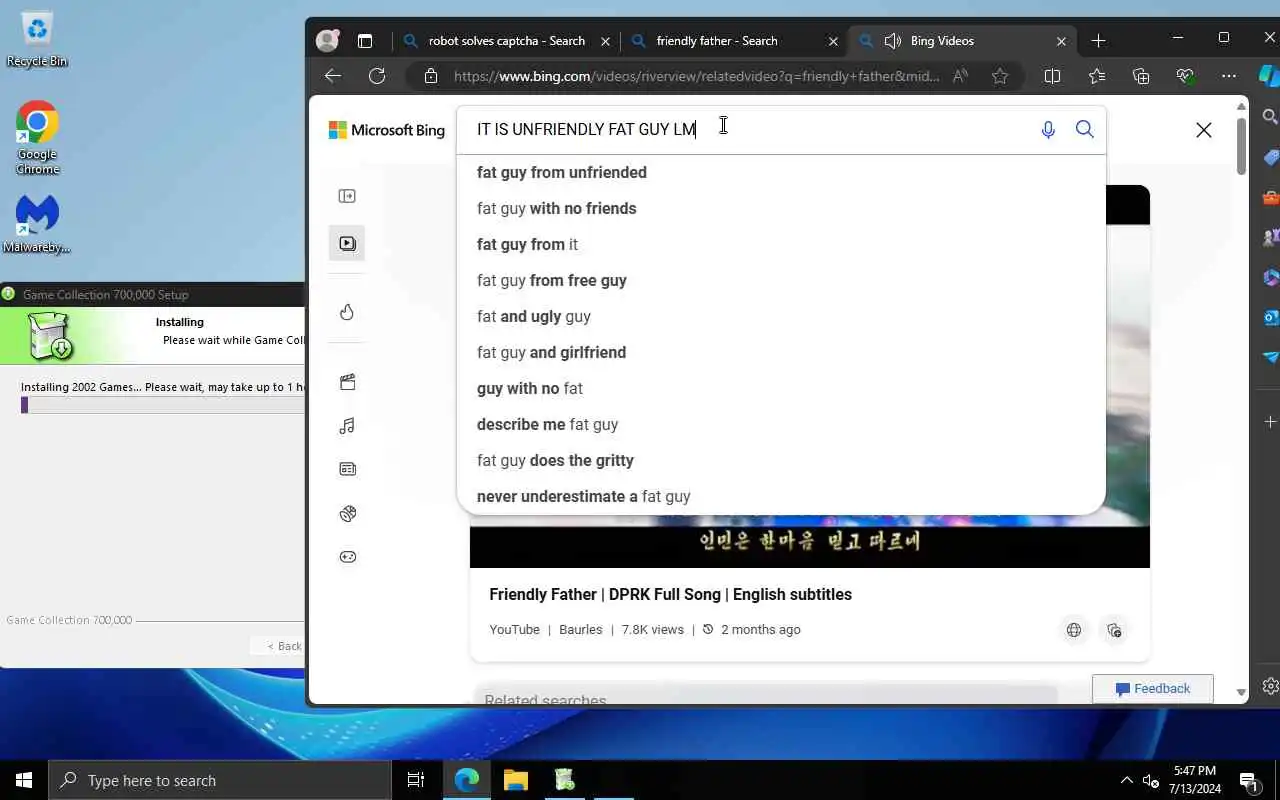Choose suggestion fat and ugly guy
1280x800 pixels.
click(x=781, y=316)
